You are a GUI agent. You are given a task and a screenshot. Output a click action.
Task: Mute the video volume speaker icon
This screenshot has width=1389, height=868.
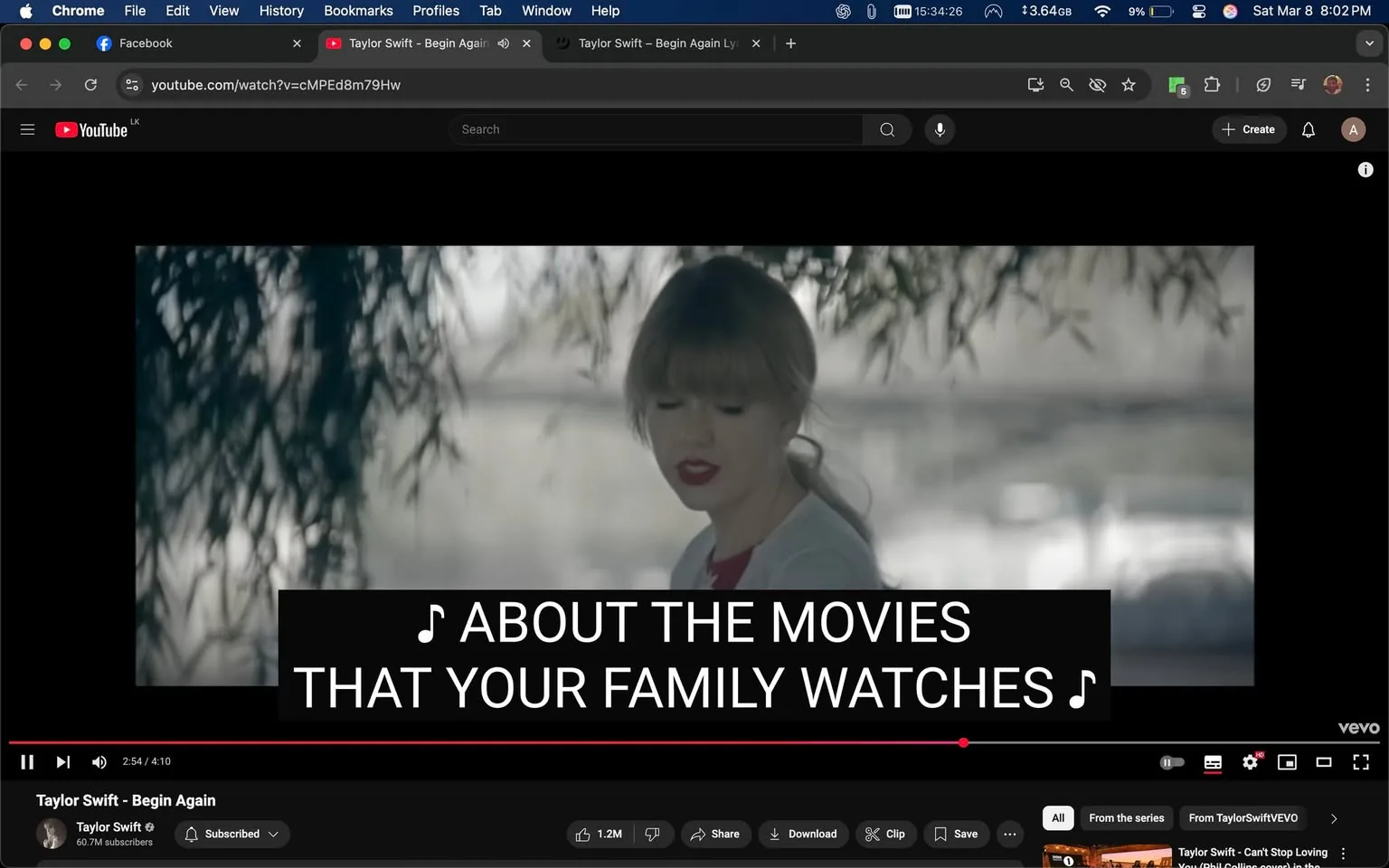click(99, 761)
